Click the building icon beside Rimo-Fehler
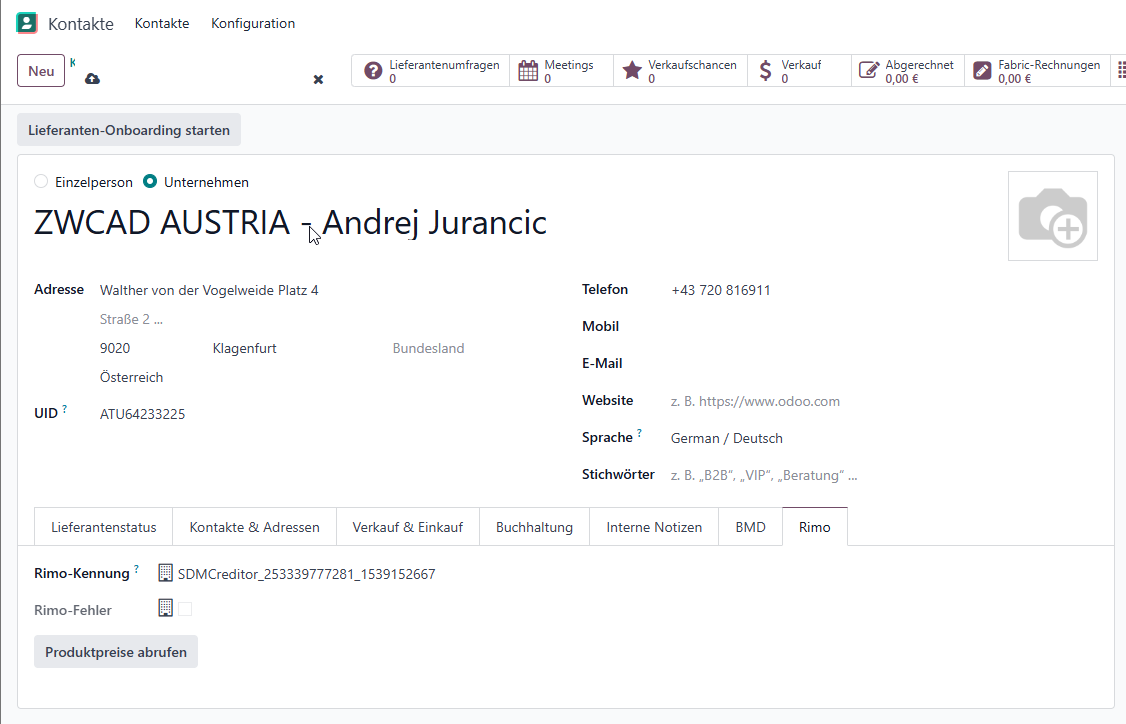Viewport: 1126px width, 724px height. [165, 608]
